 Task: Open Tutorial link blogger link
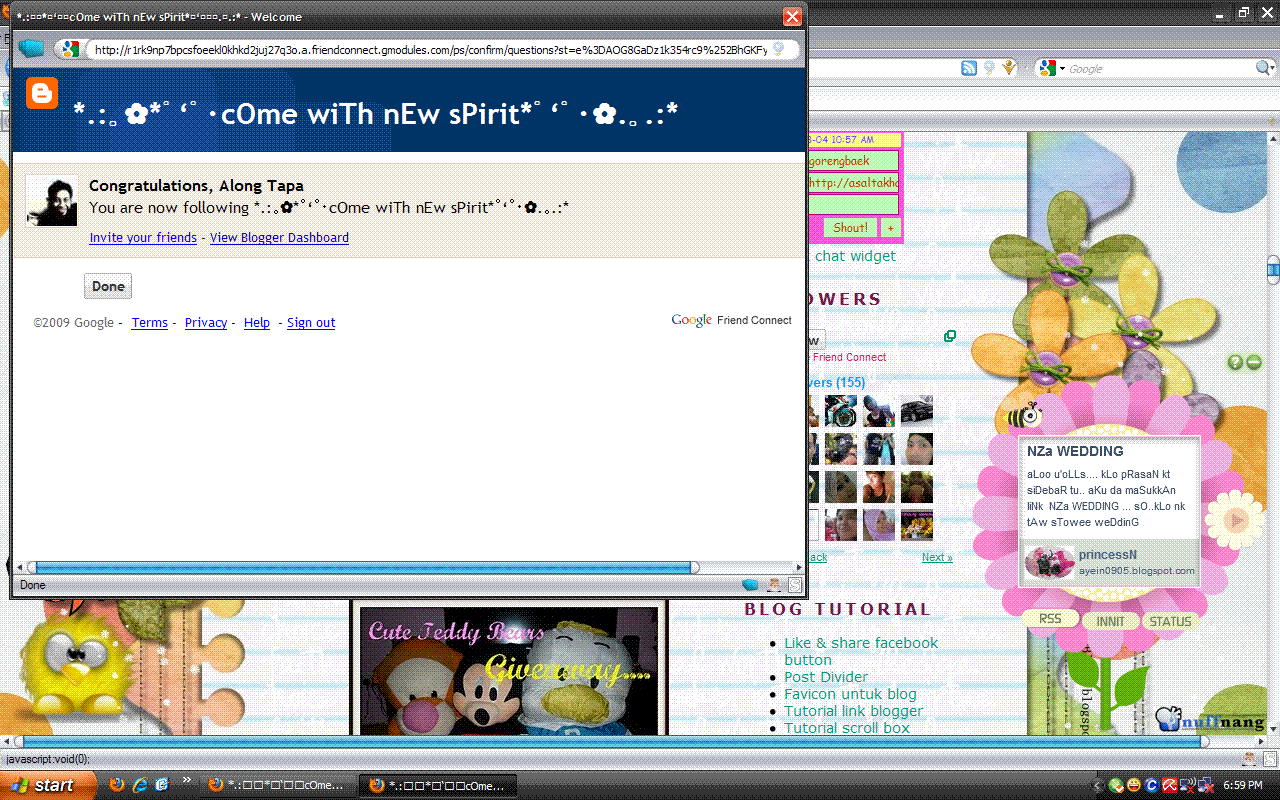coord(853,711)
